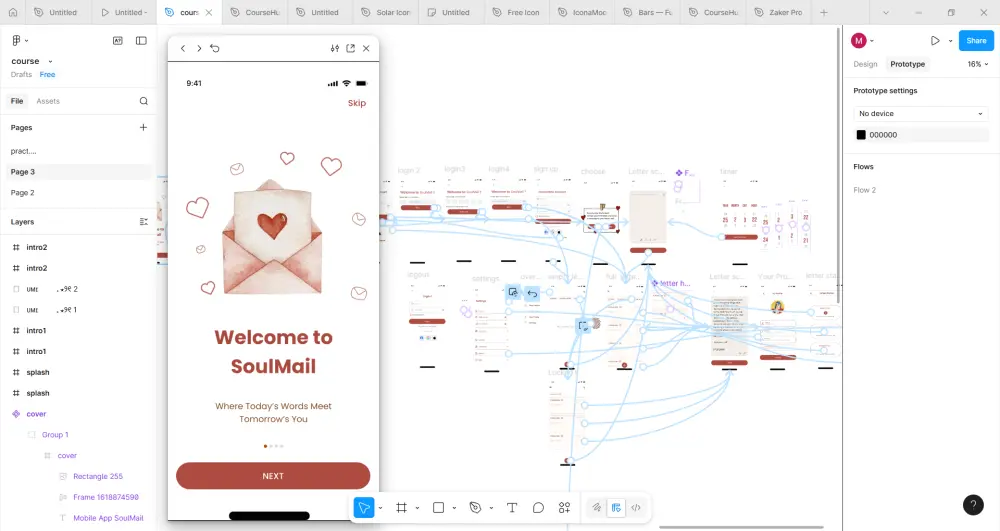
Task: Click the layers list options icon
Action: (143, 222)
